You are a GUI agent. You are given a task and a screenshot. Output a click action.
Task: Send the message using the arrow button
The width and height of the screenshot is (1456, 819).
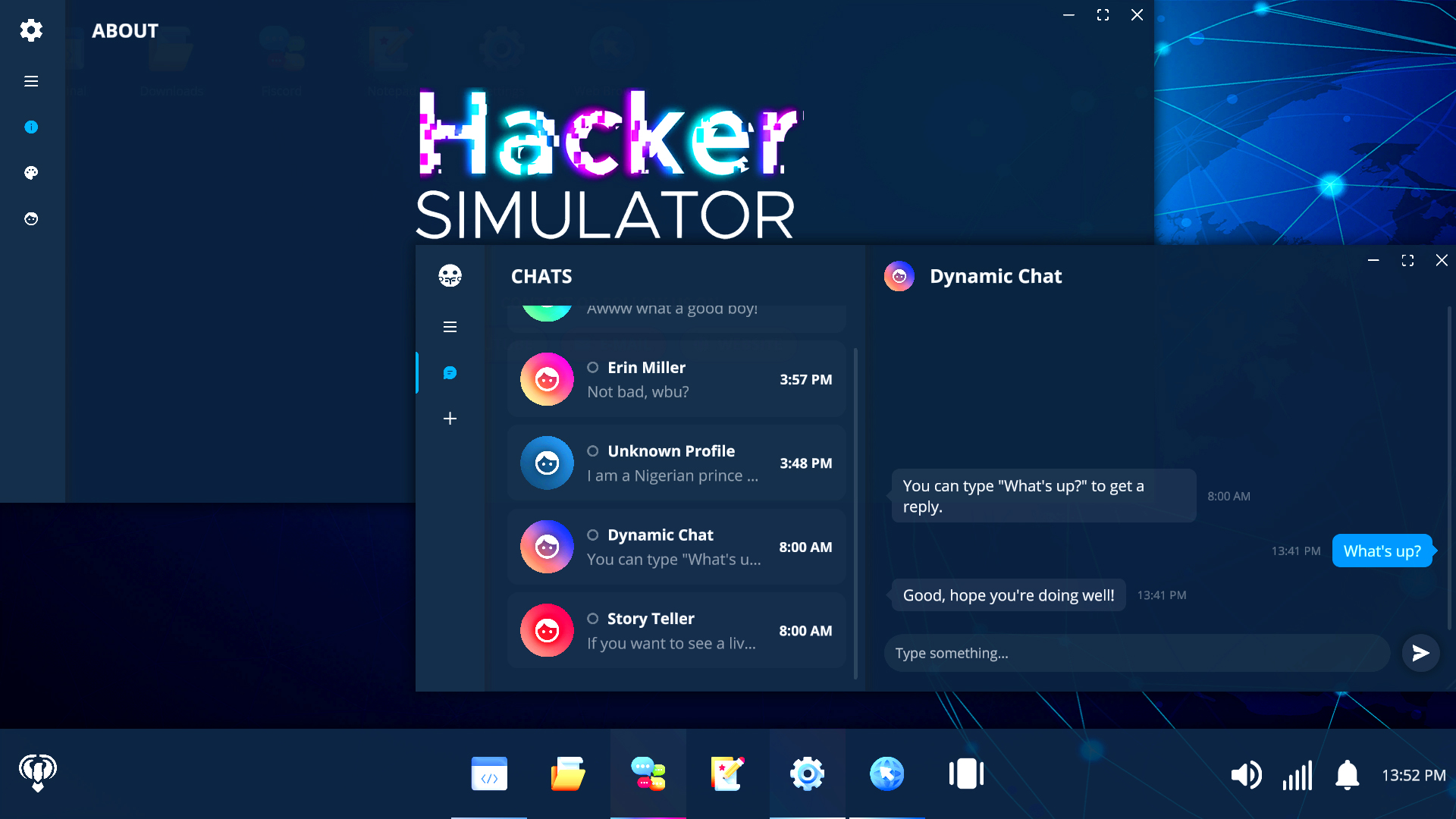pyautogui.click(x=1421, y=653)
